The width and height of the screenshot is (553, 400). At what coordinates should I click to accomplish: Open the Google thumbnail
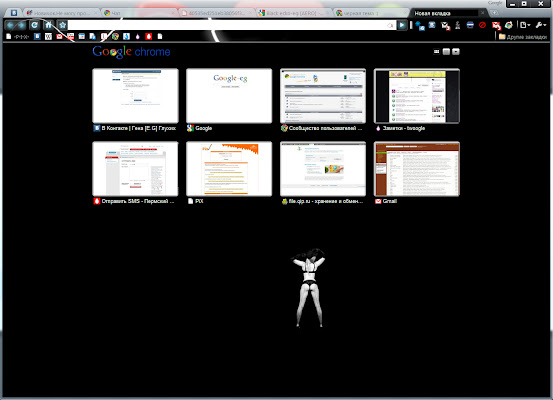[229, 96]
